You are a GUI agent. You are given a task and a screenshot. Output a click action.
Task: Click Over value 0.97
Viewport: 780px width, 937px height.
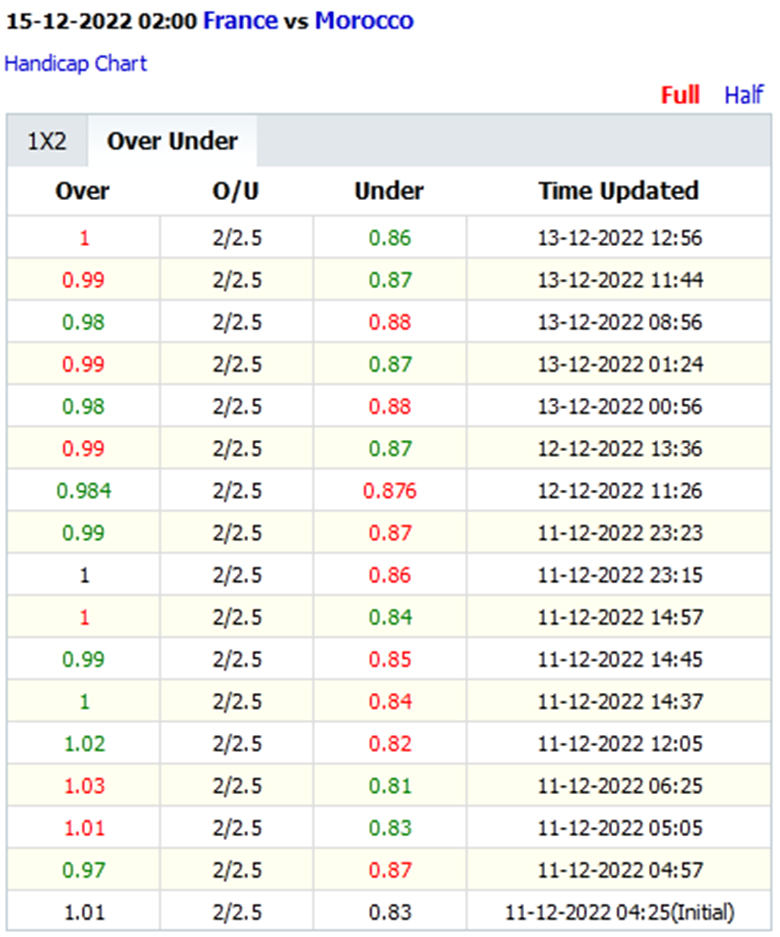click(84, 870)
